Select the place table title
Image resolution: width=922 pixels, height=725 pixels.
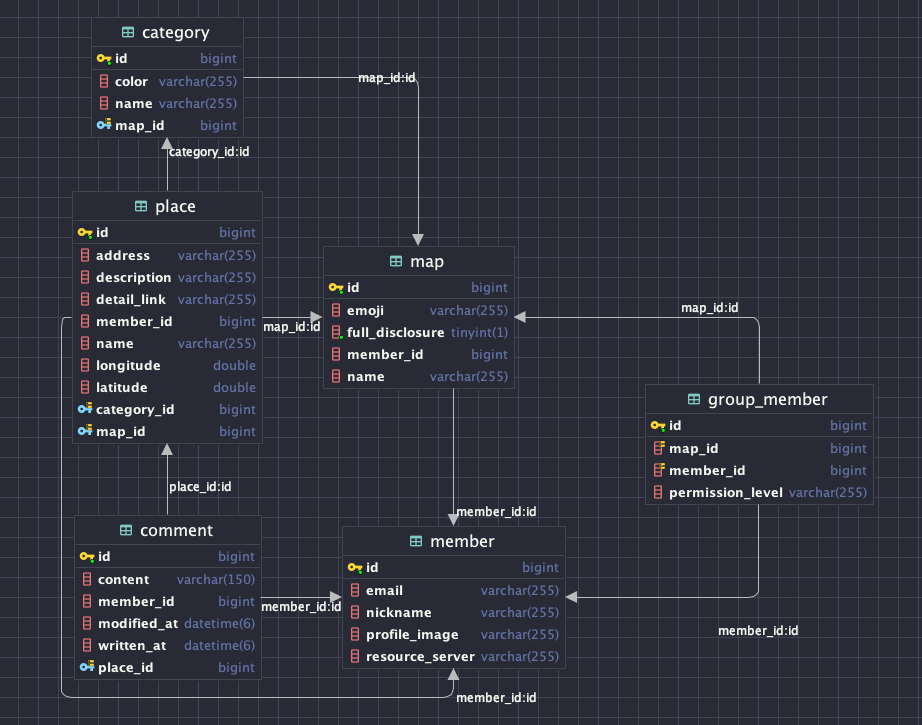click(x=175, y=206)
